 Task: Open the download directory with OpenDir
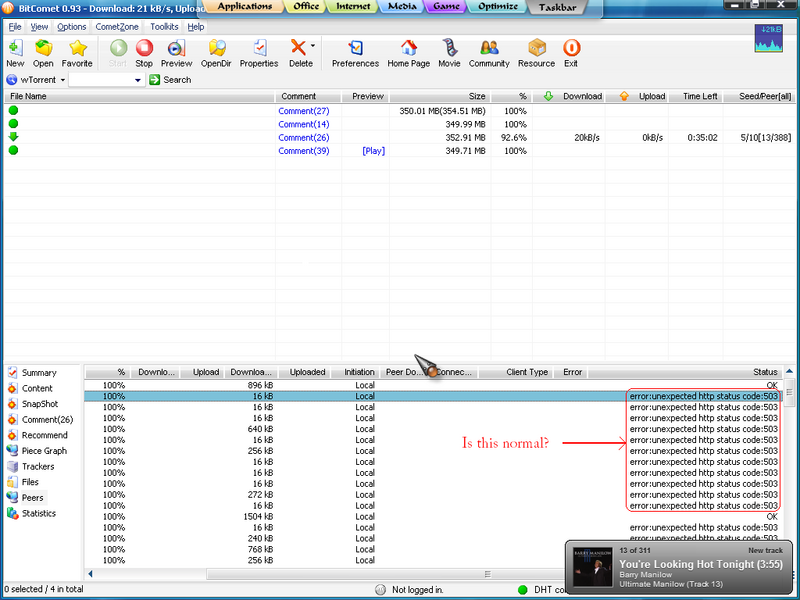(x=216, y=49)
